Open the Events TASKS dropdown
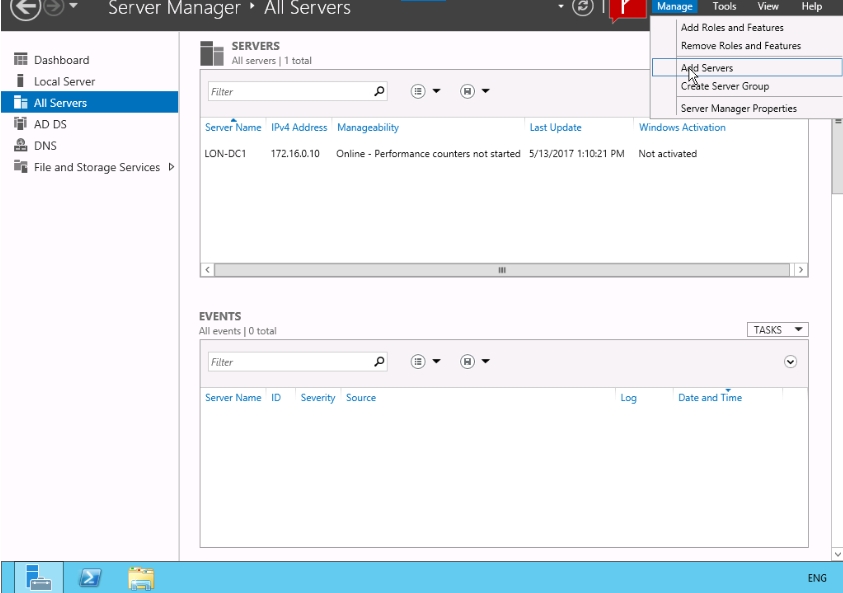Image resolution: width=843 pixels, height=593 pixels. point(777,330)
